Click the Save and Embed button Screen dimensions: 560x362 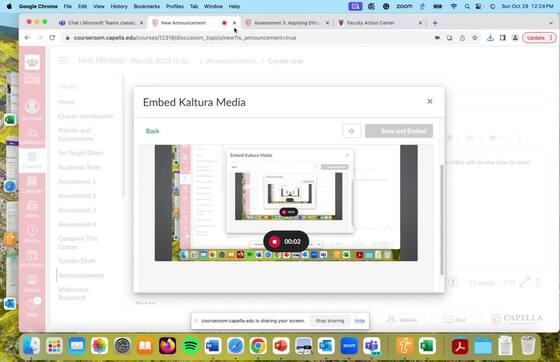399,131
